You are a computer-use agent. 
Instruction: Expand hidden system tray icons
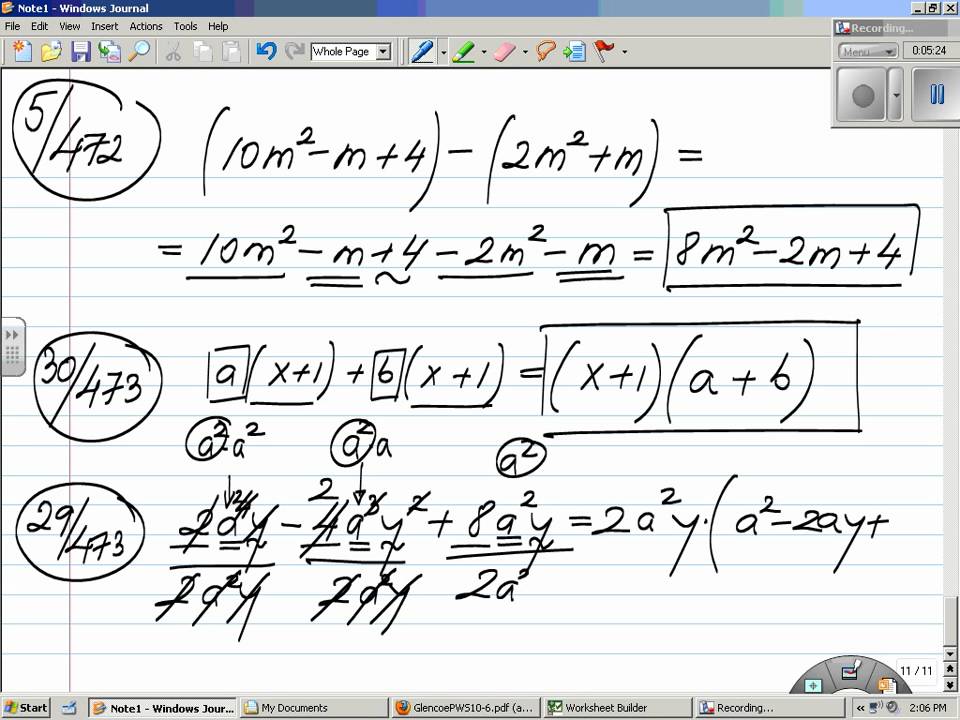click(860, 708)
